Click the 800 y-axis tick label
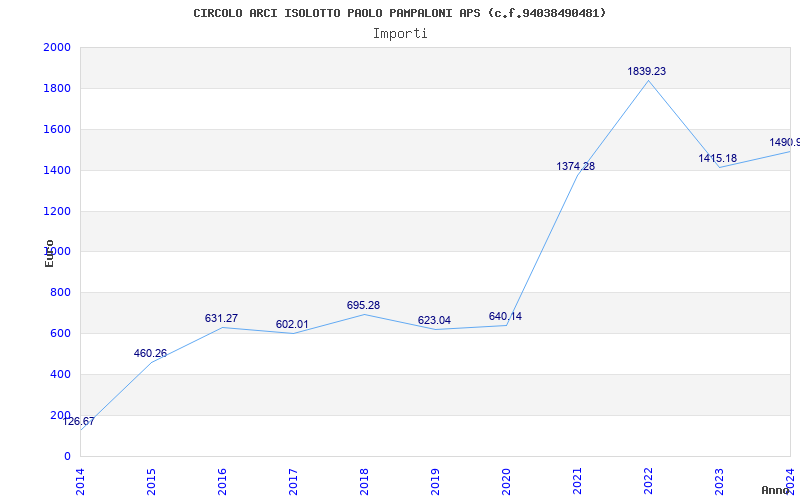Viewport: 800px width, 500px height. (60, 292)
